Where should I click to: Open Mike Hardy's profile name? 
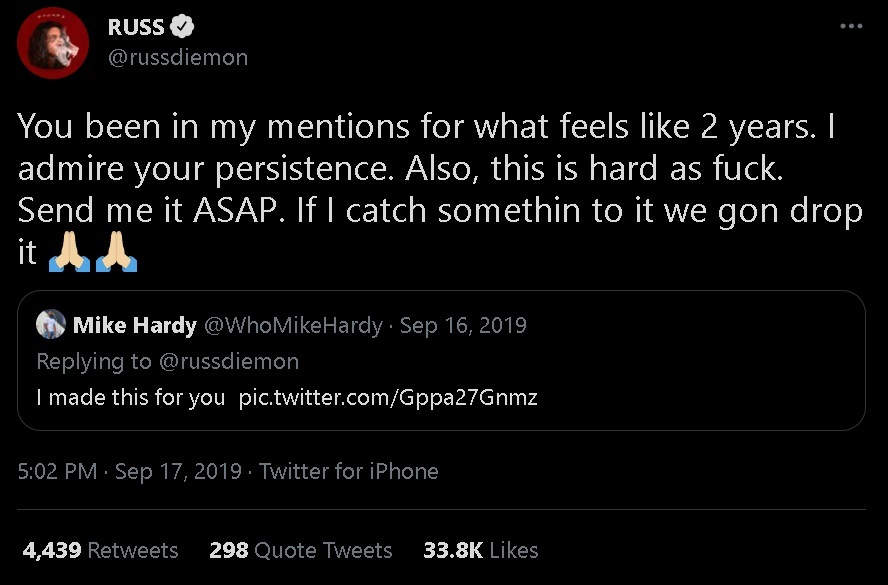point(134,325)
